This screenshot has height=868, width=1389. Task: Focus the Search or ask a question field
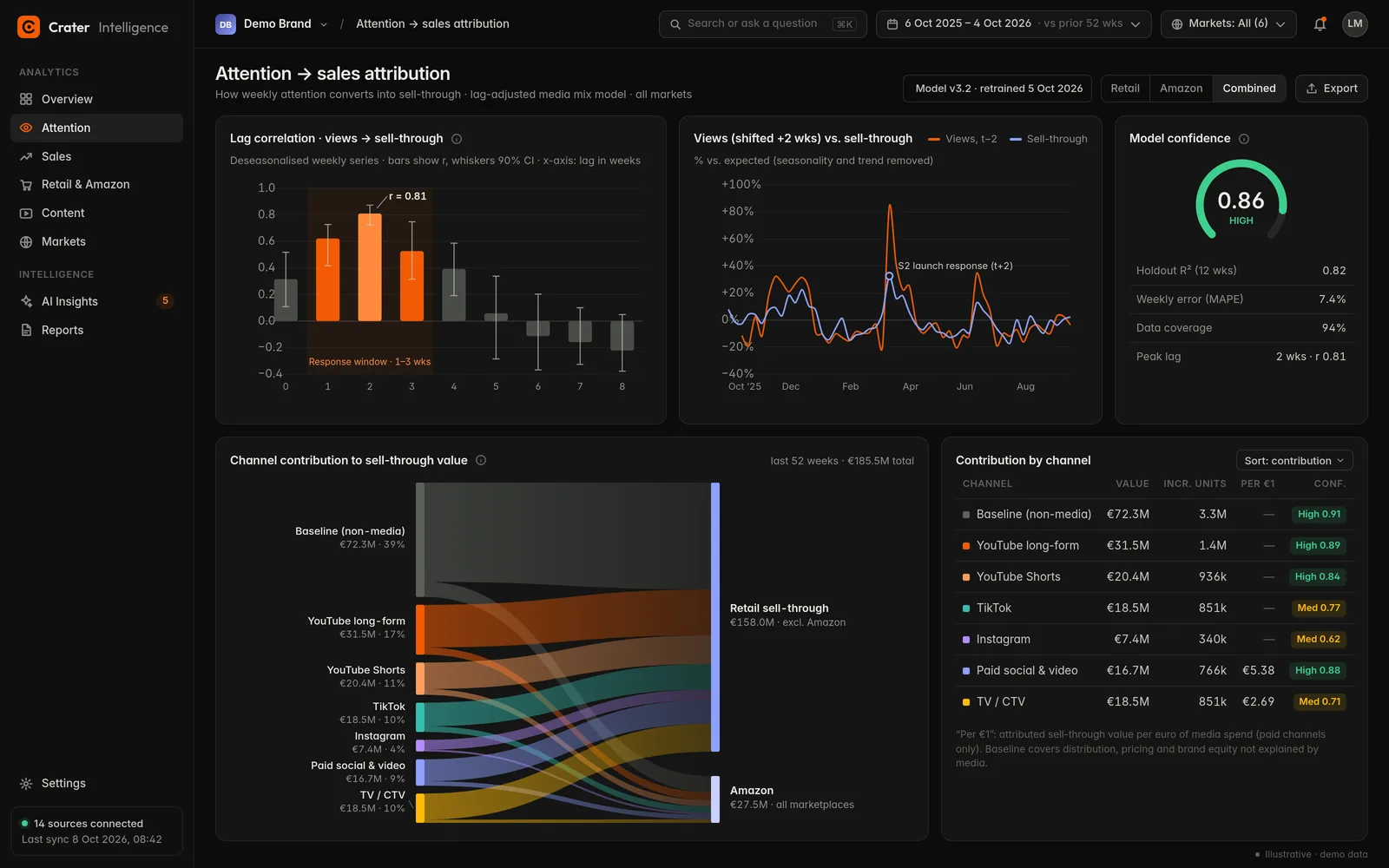[762, 24]
